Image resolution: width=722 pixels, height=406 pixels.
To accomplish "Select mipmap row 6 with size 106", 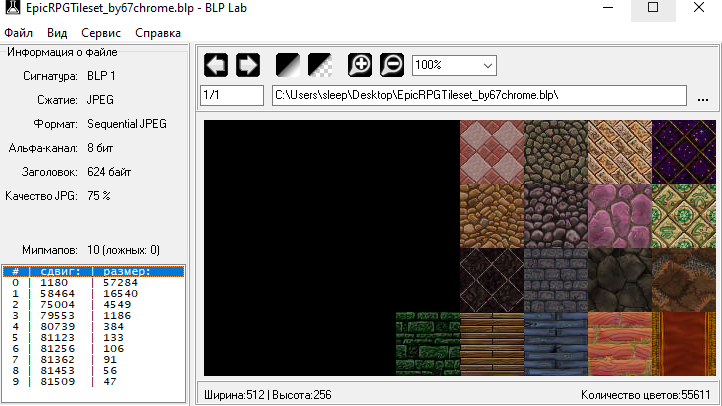I will coord(94,349).
